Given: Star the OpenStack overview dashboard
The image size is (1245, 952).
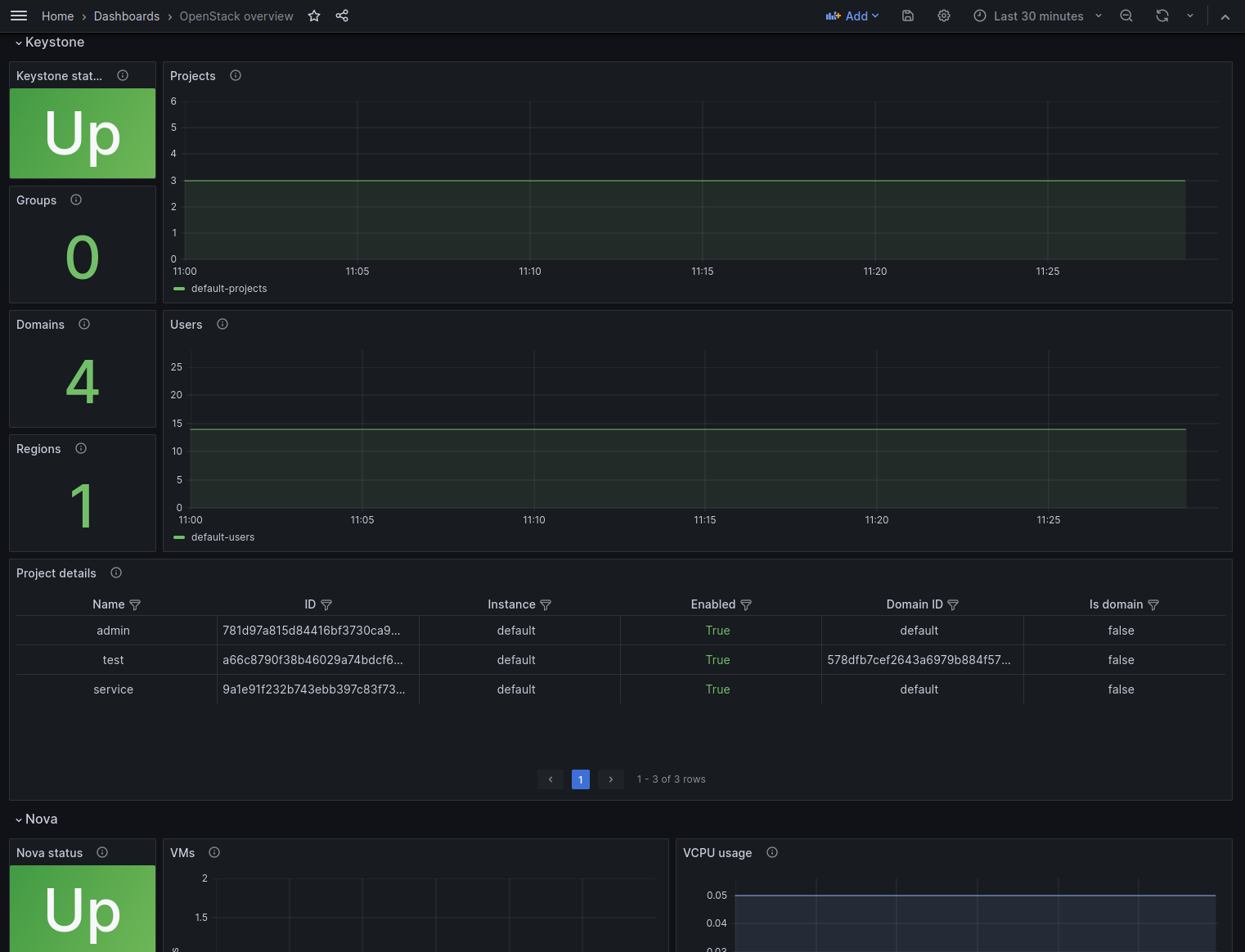Looking at the screenshot, I should pos(314,16).
